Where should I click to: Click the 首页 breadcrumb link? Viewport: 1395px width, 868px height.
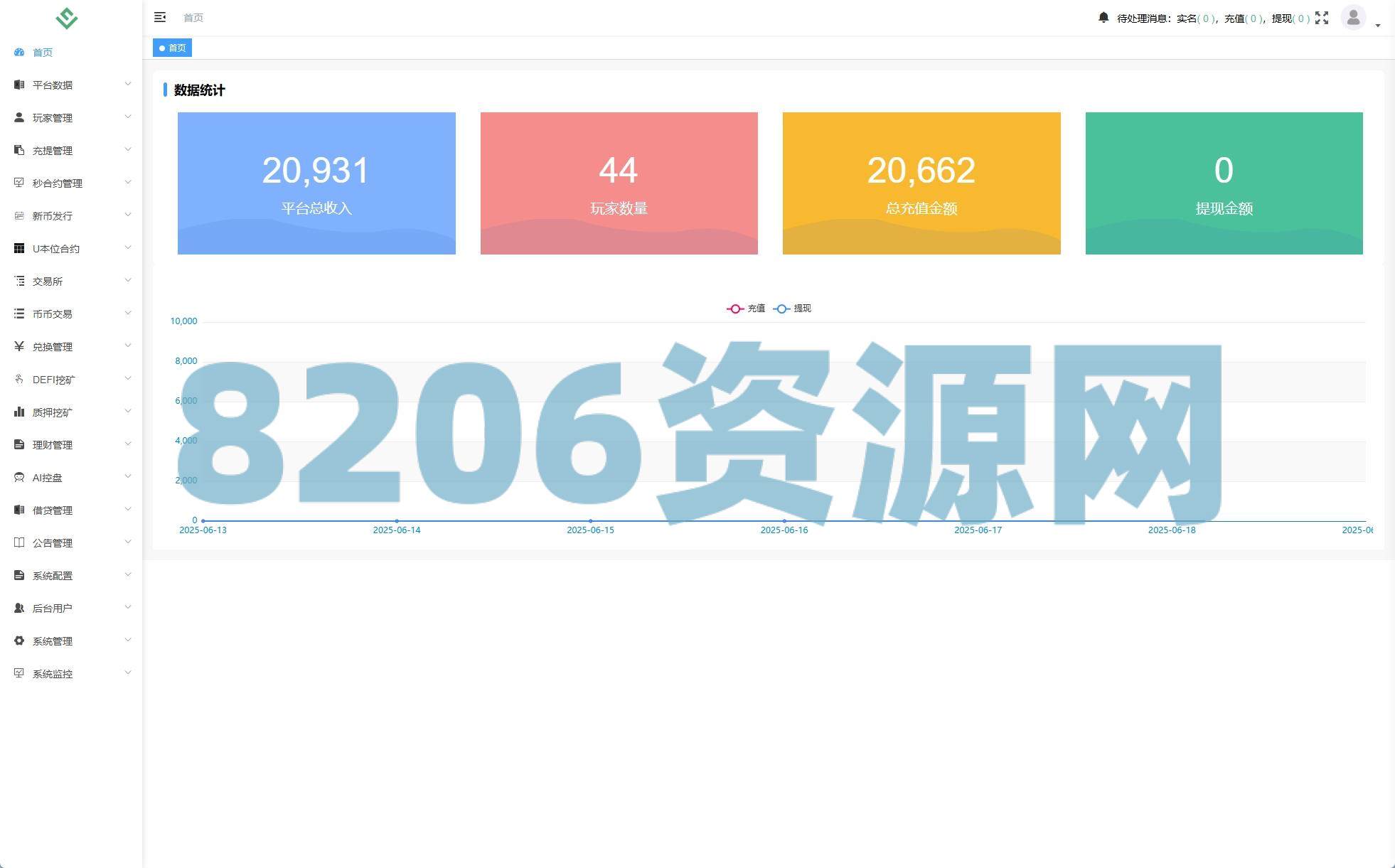coord(193,18)
